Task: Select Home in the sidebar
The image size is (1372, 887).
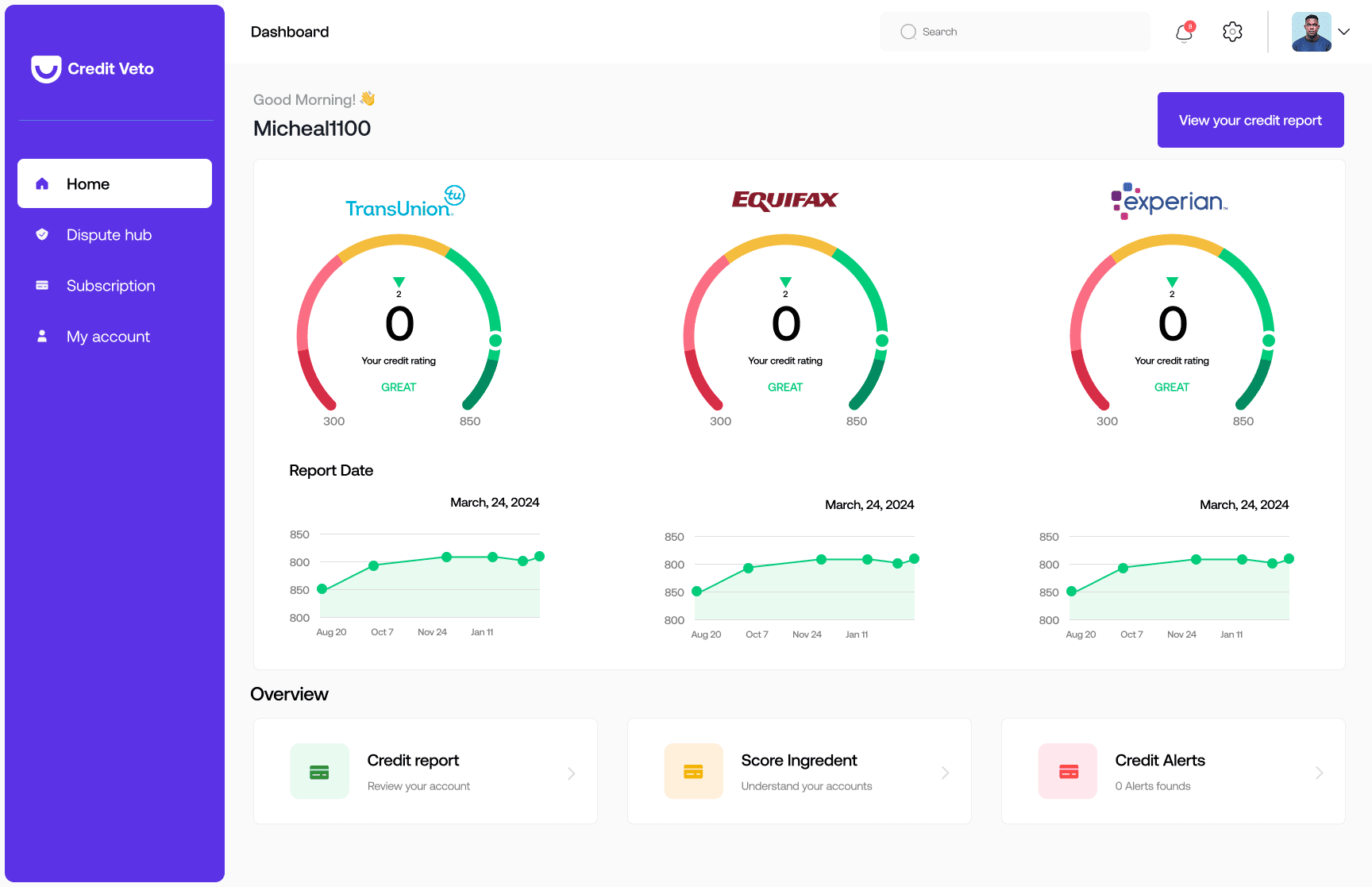Action: point(114,183)
